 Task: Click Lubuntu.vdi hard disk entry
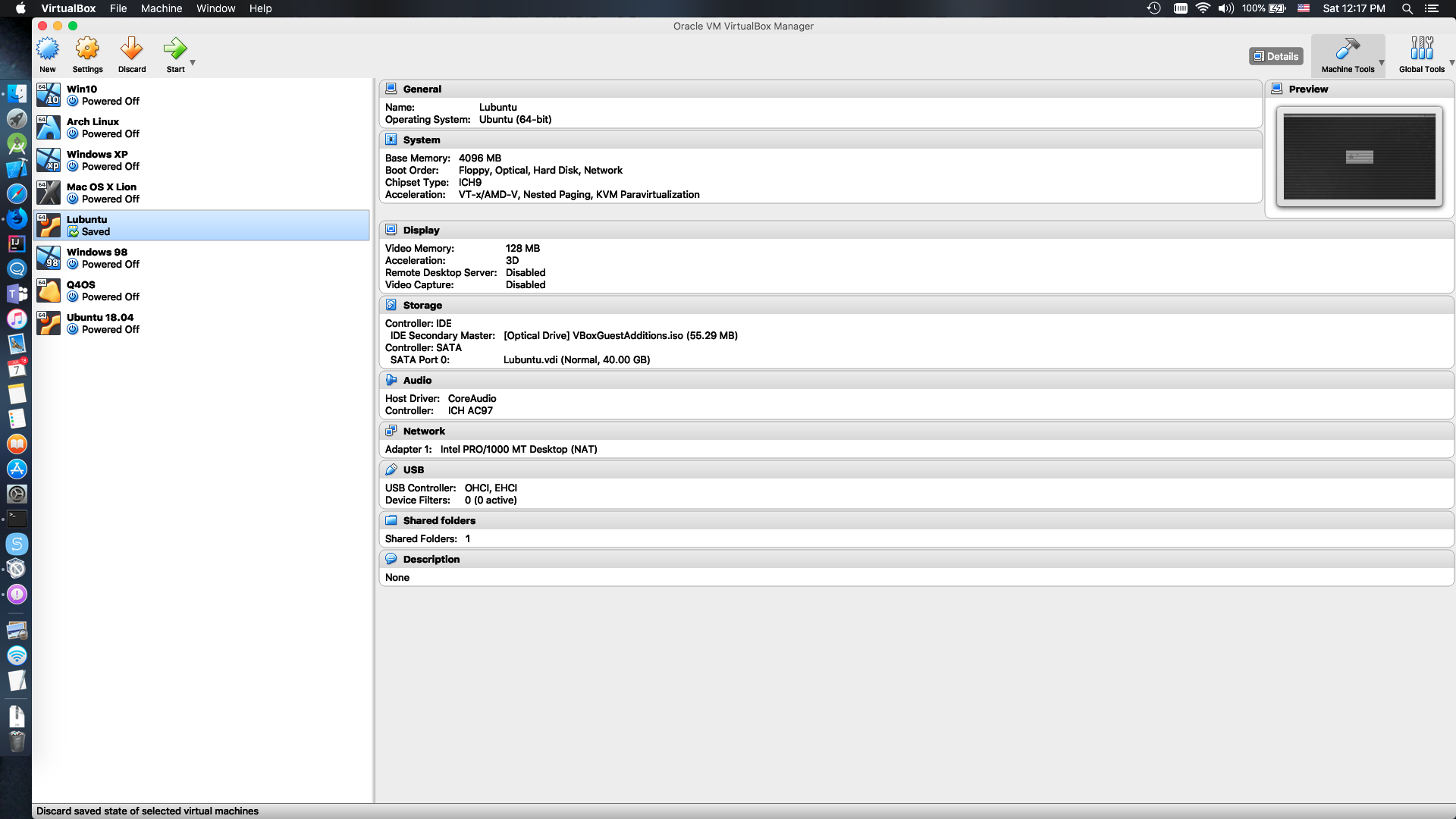pos(576,359)
